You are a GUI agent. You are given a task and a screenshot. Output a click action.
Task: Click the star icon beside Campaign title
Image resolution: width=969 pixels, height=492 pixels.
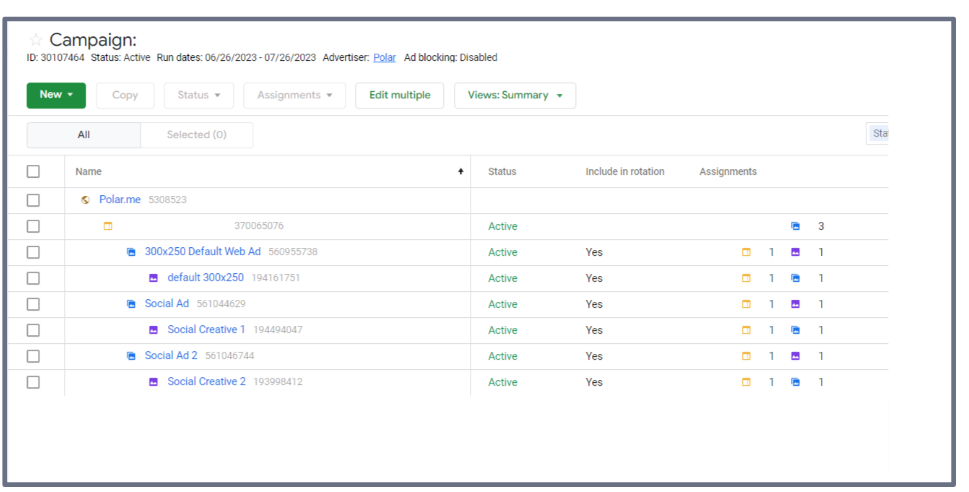click(x=36, y=40)
